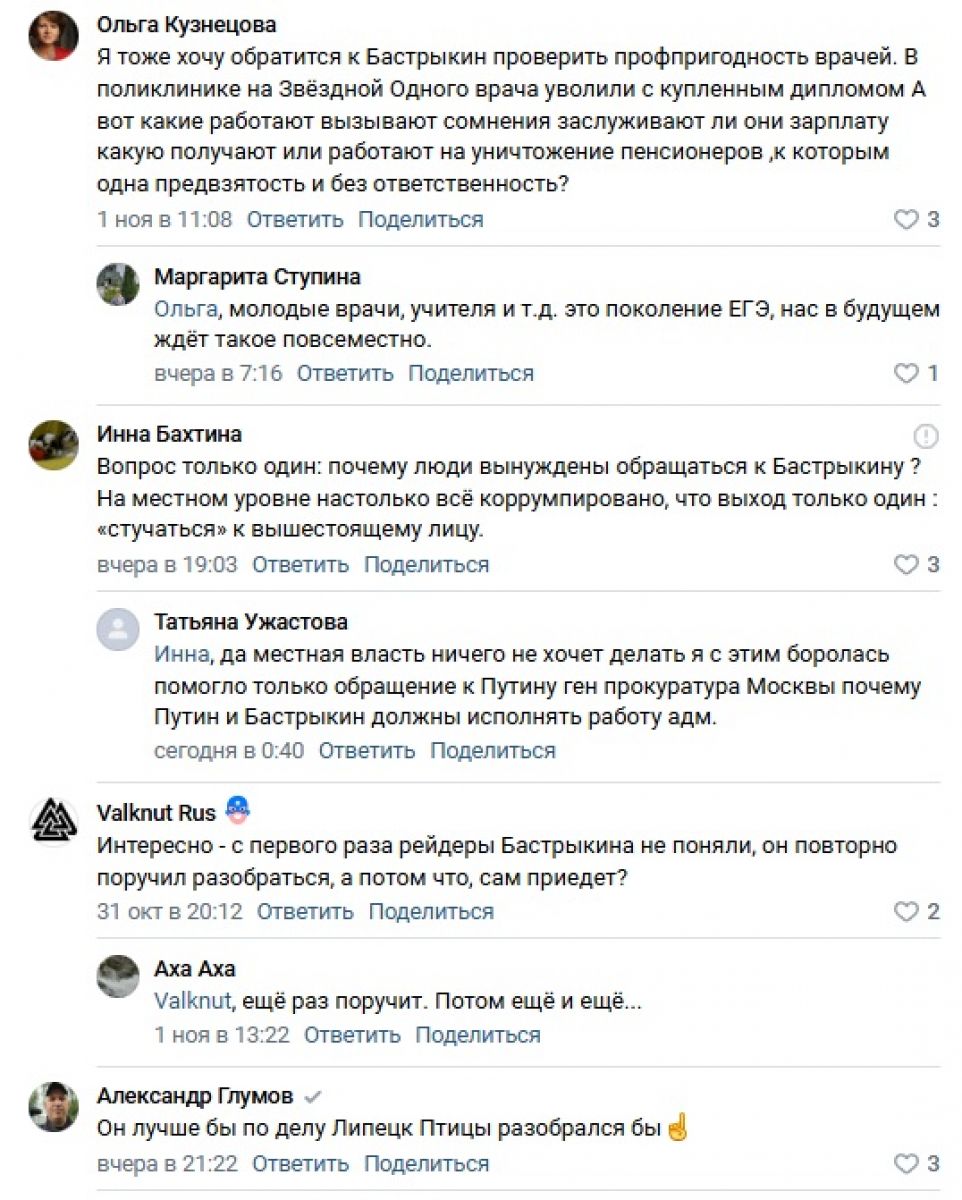Share the Valknut Rus comment
Screen dimensions: 962x1200
[431, 912]
